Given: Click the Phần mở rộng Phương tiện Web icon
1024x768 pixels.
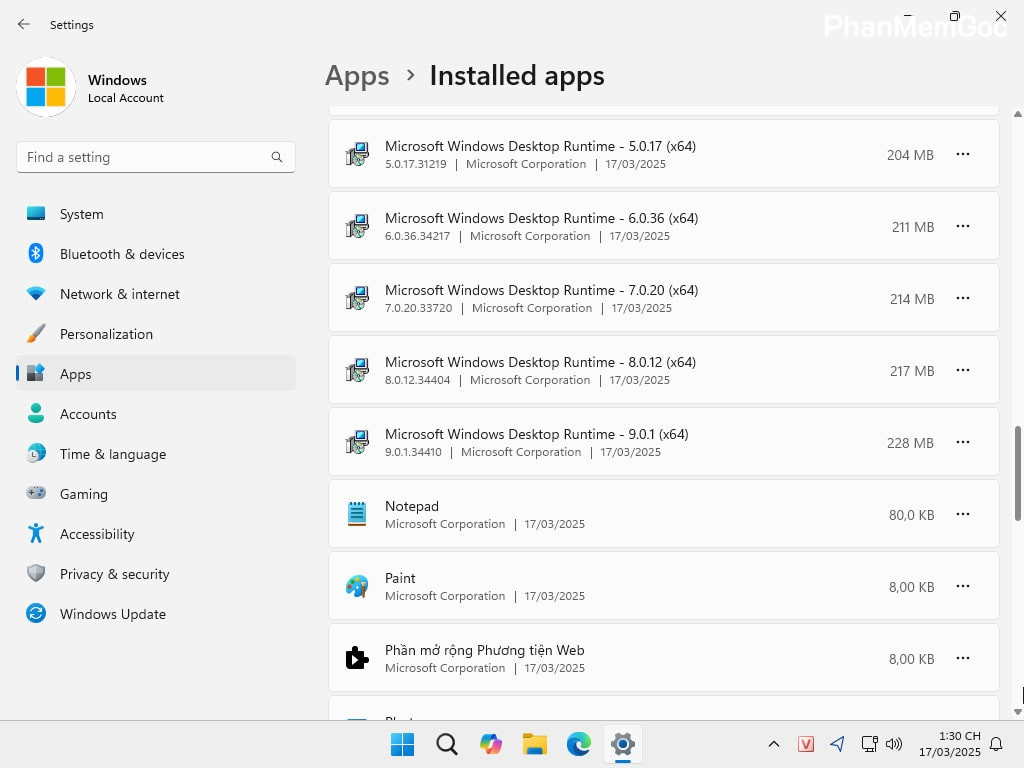Looking at the screenshot, I should pyautogui.click(x=357, y=658).
